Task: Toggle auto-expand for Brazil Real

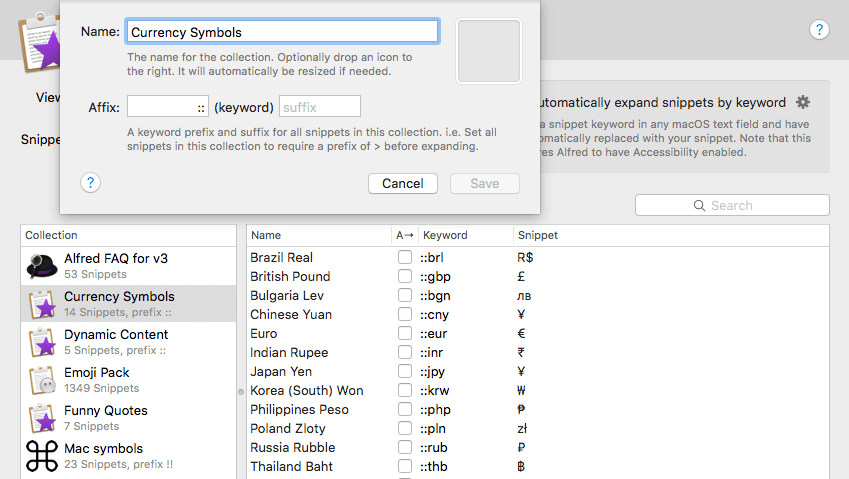Action: [x=404, y=257]
